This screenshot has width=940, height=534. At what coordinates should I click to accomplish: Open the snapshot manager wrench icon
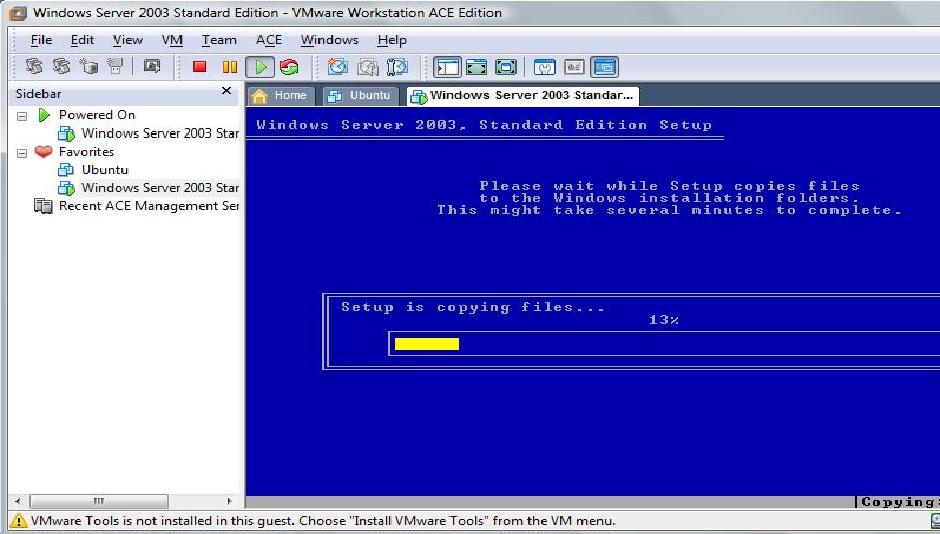[397, 67]
